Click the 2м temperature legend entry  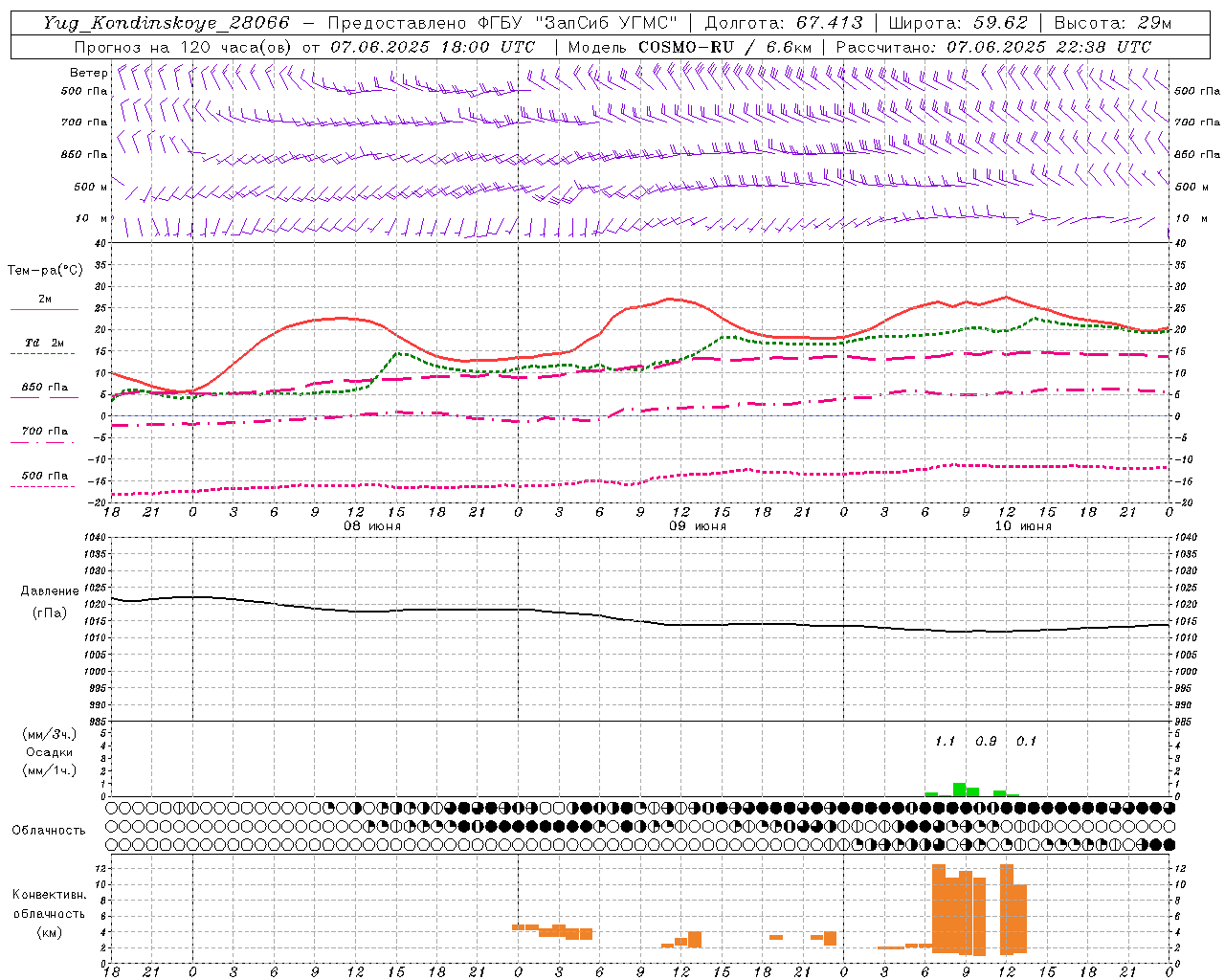45,300
